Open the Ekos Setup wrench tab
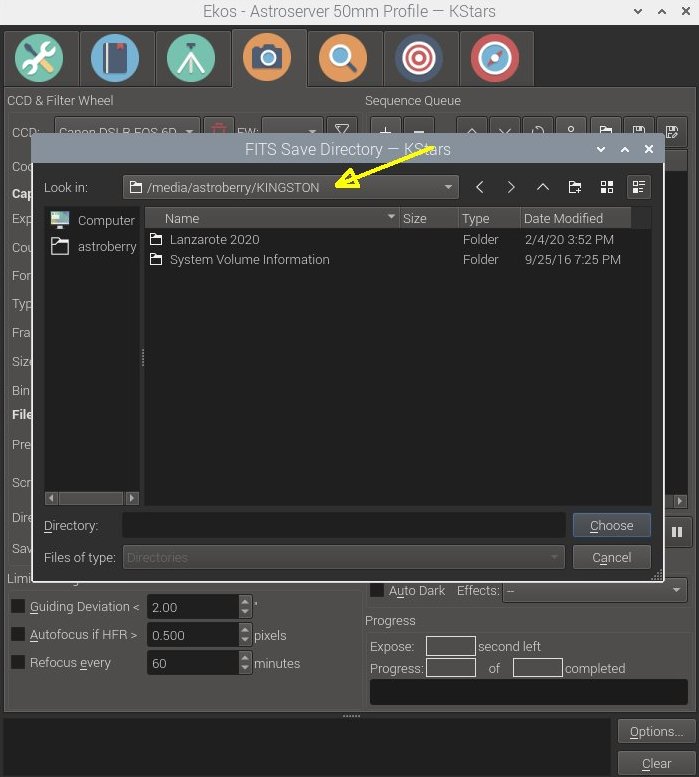This screenshot has height=777, width=699. click(x=39, y=58)
